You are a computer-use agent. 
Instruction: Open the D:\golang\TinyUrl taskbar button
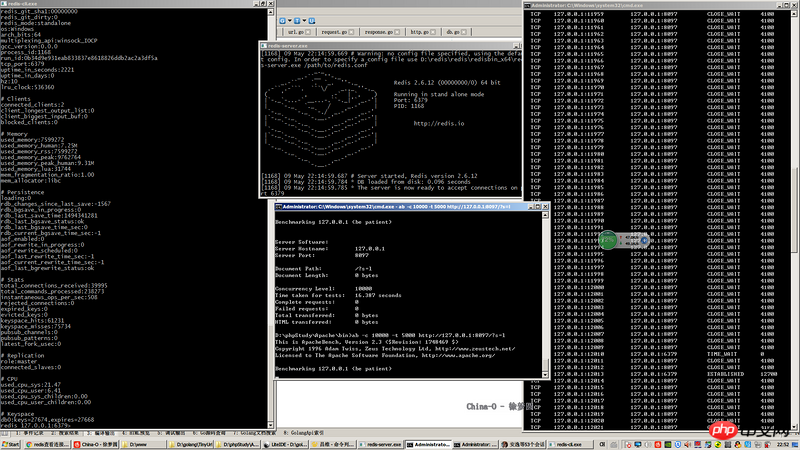[190, 444]
